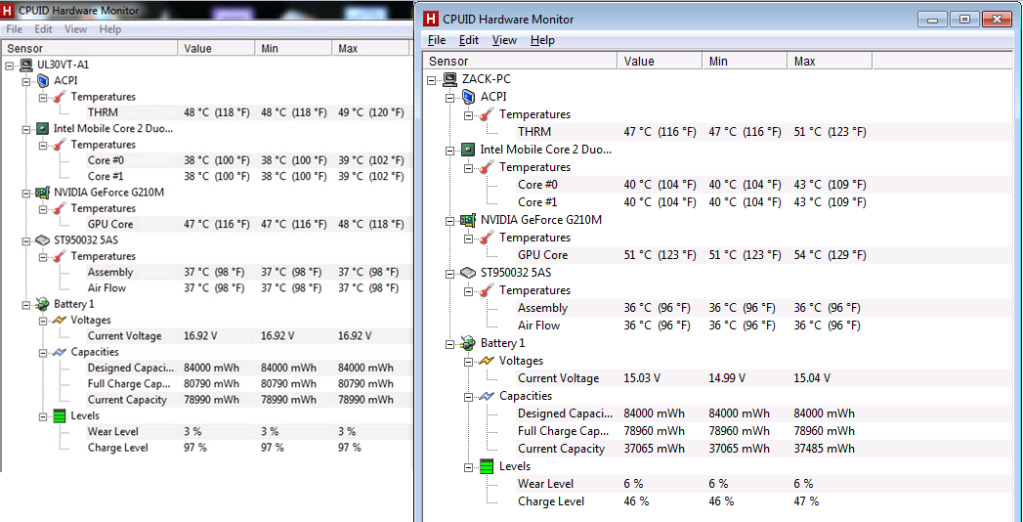
Task: Click the green Levels icon in ZACK-PC window
Action: 487,467
